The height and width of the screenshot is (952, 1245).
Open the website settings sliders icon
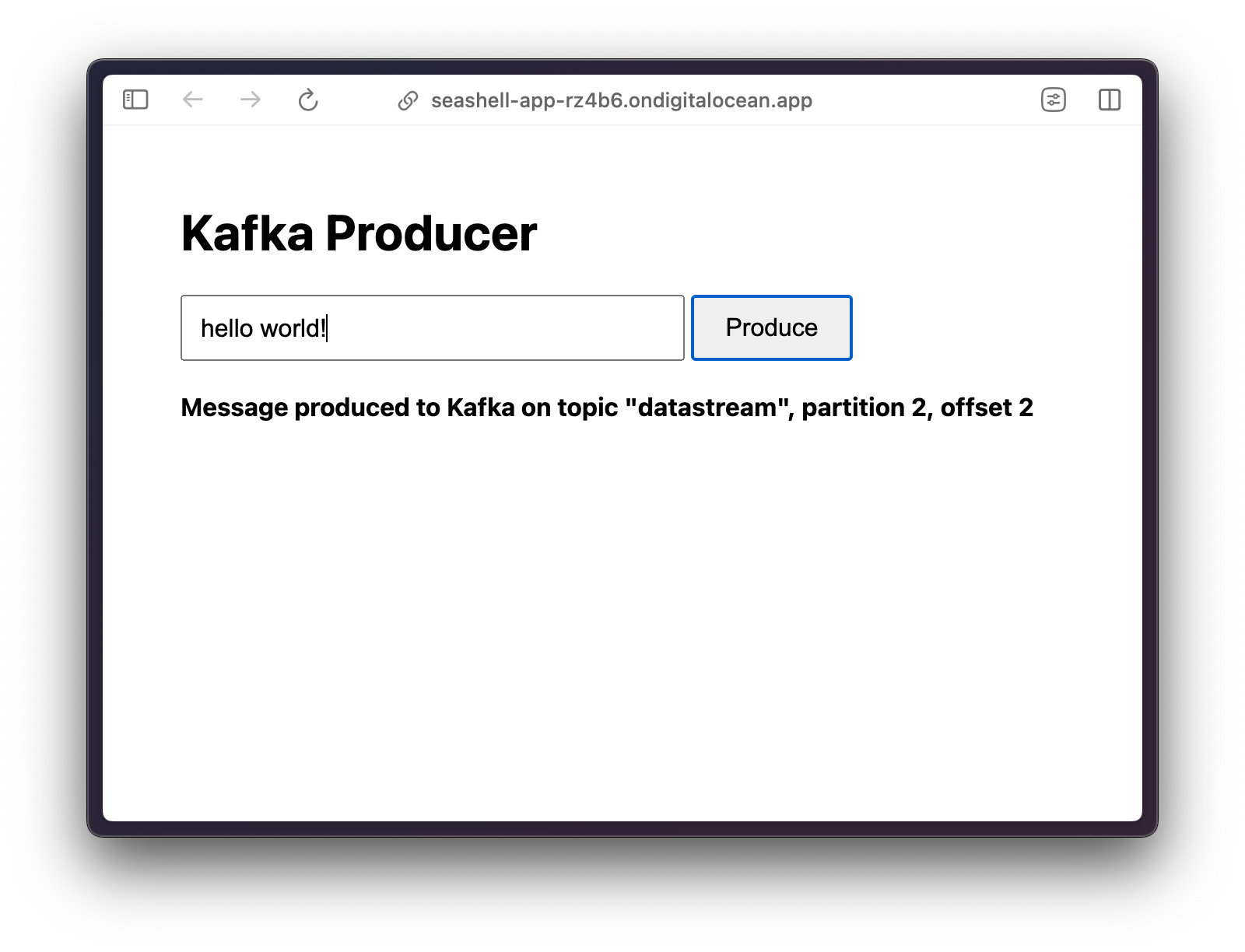point(1054,100)
